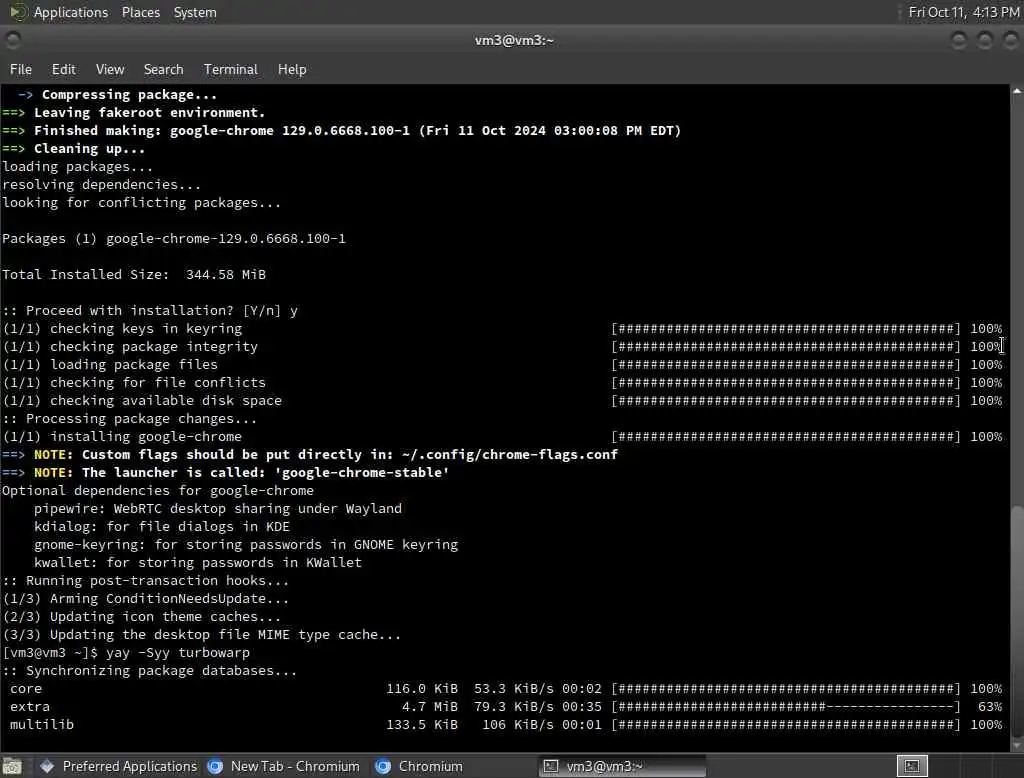Click the 'Synchronizing package databases...' line

(150, 671)
